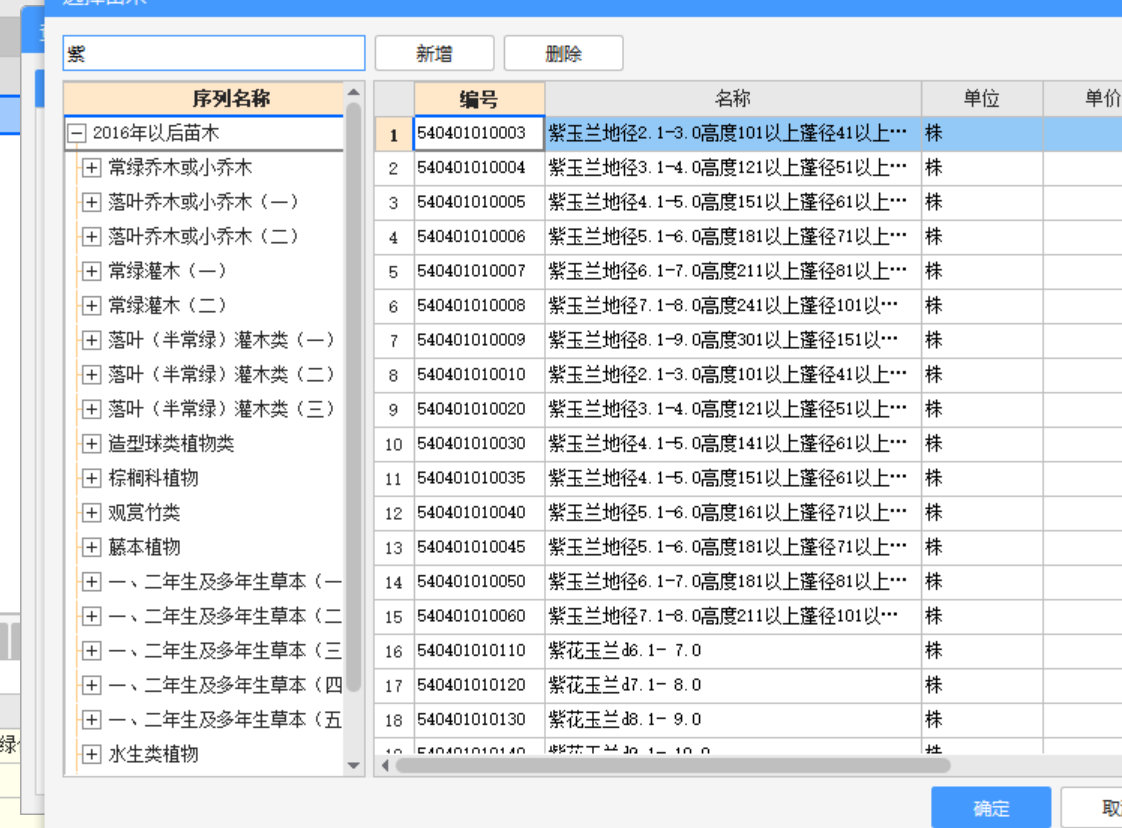This screenshot has width=1122, height=828.
Task: Expand the 常绿乔木或小乔木 node
Action: click(x=91, y=167)
